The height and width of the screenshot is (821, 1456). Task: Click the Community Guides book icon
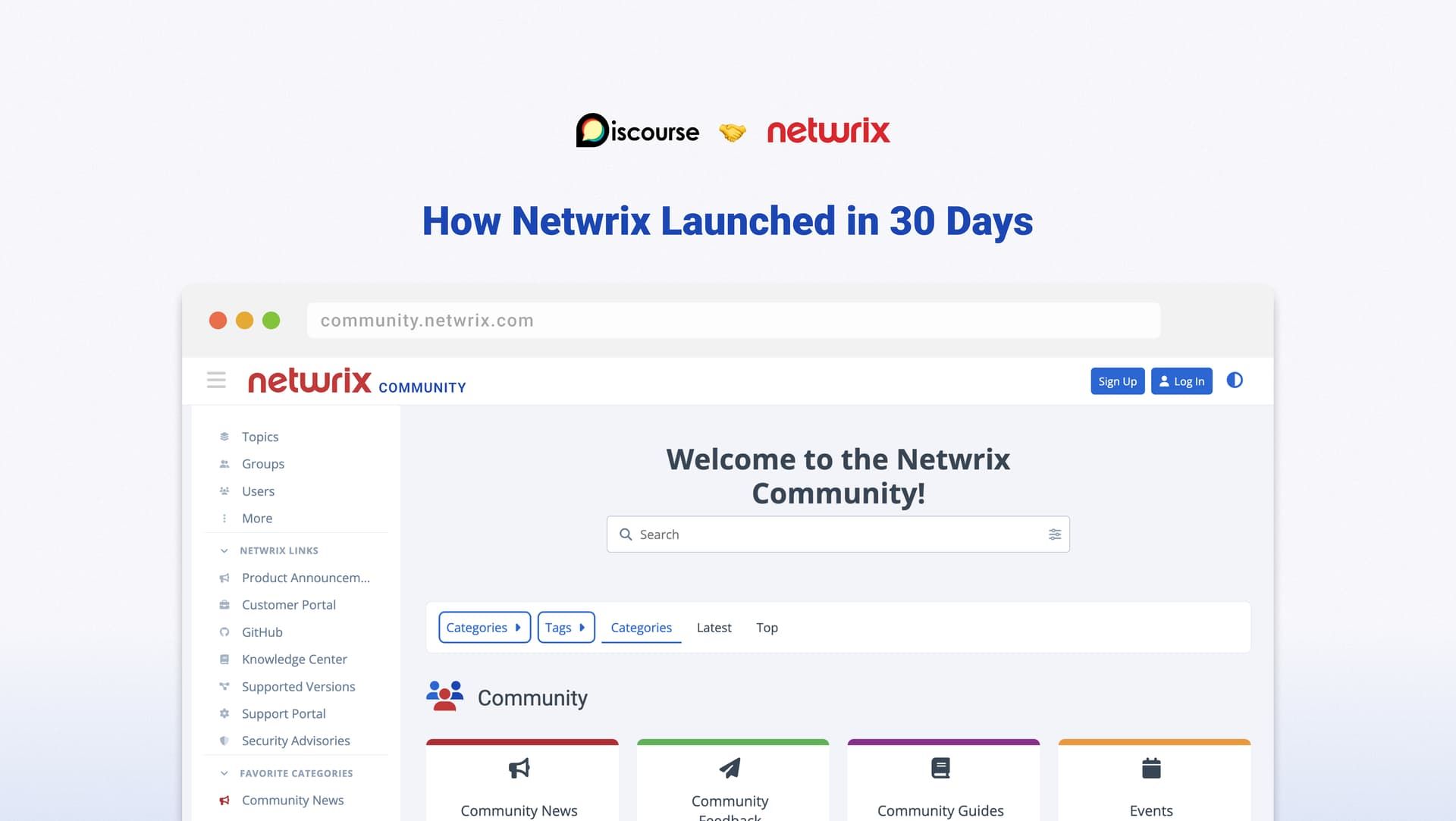[940, 768]
